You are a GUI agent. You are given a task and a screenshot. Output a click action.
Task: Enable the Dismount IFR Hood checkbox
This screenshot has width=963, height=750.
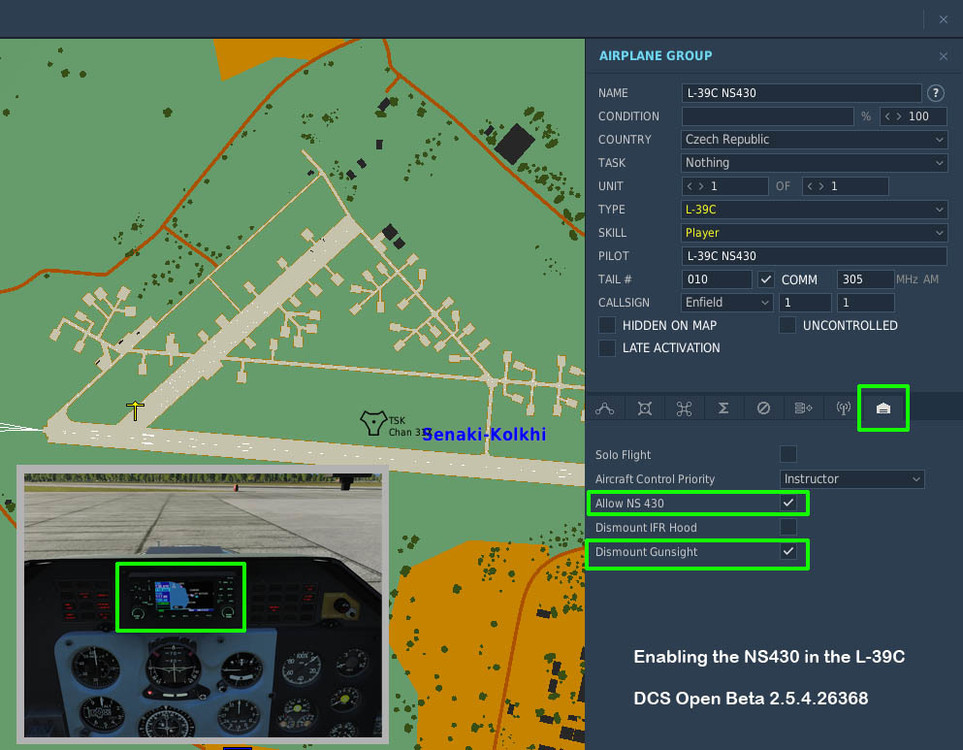pos(788,527)
